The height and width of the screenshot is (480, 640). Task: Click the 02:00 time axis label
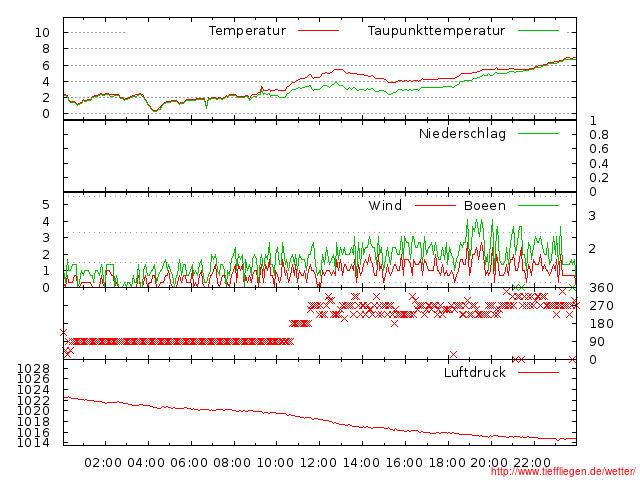coord(103,463)
